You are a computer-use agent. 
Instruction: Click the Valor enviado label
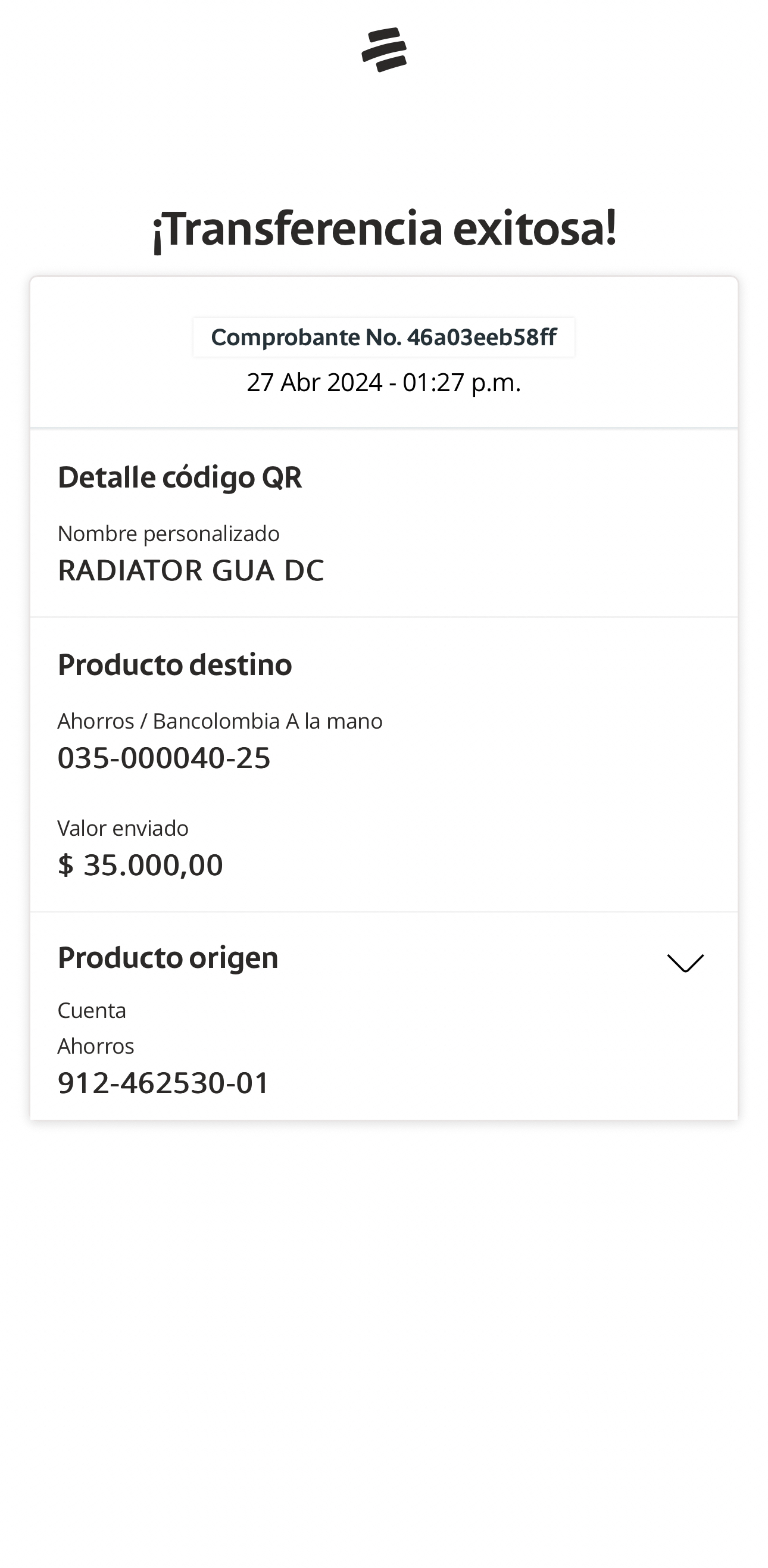point(123,828)
